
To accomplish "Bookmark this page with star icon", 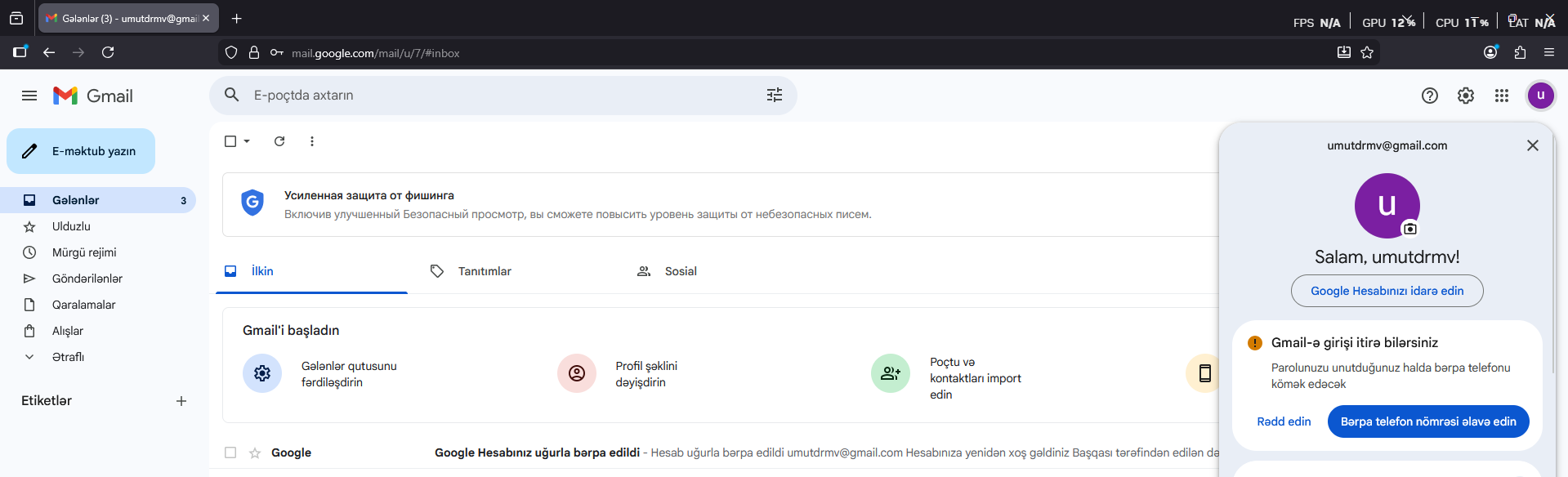I will click(x=1367, y=52).
